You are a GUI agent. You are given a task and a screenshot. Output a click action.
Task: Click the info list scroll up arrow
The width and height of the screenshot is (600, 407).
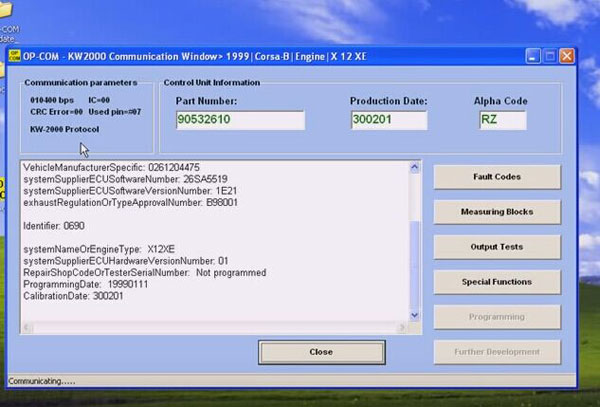(414, 167)
